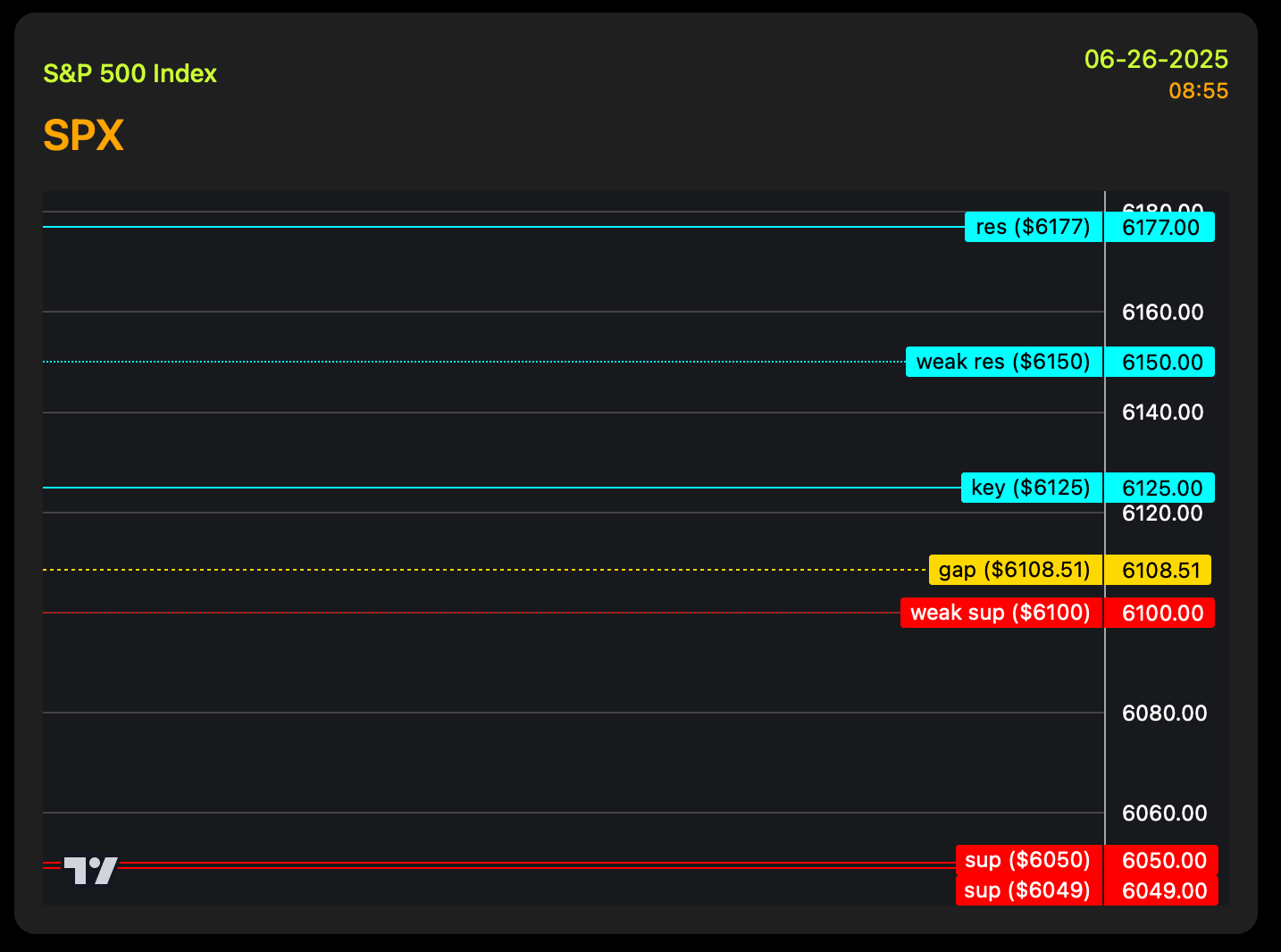
Task: Select the SPX ticker symbol
Action: (x=83, y=136)
